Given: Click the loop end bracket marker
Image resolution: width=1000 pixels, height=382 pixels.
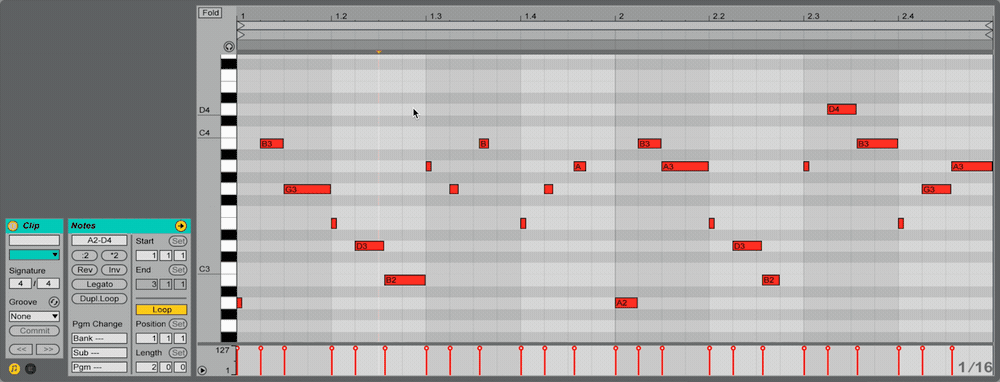Looking at the screenshot, I should pyautogui.click(x=989, y=26).
